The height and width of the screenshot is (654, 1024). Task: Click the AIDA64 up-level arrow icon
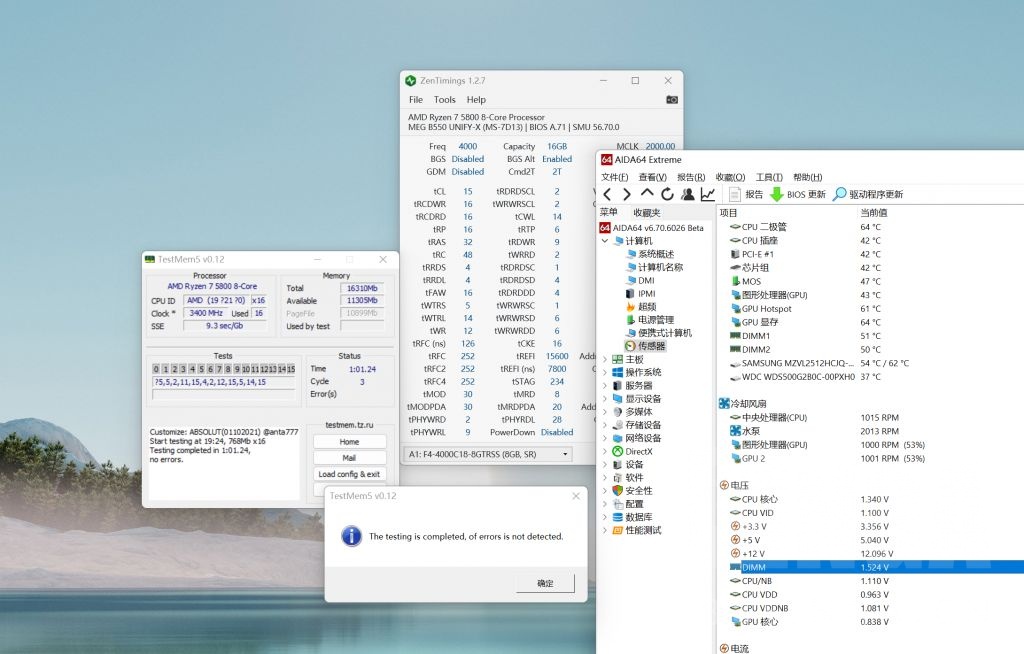click(647, 194)
